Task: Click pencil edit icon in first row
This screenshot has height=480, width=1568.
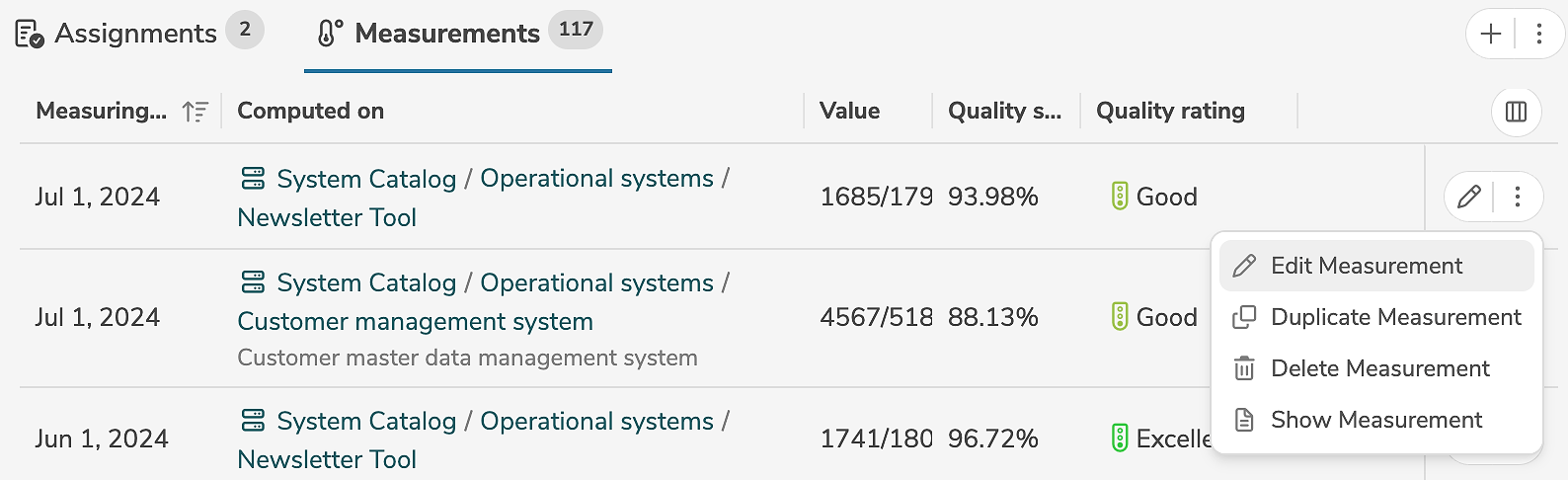Action: point(1469,197)
